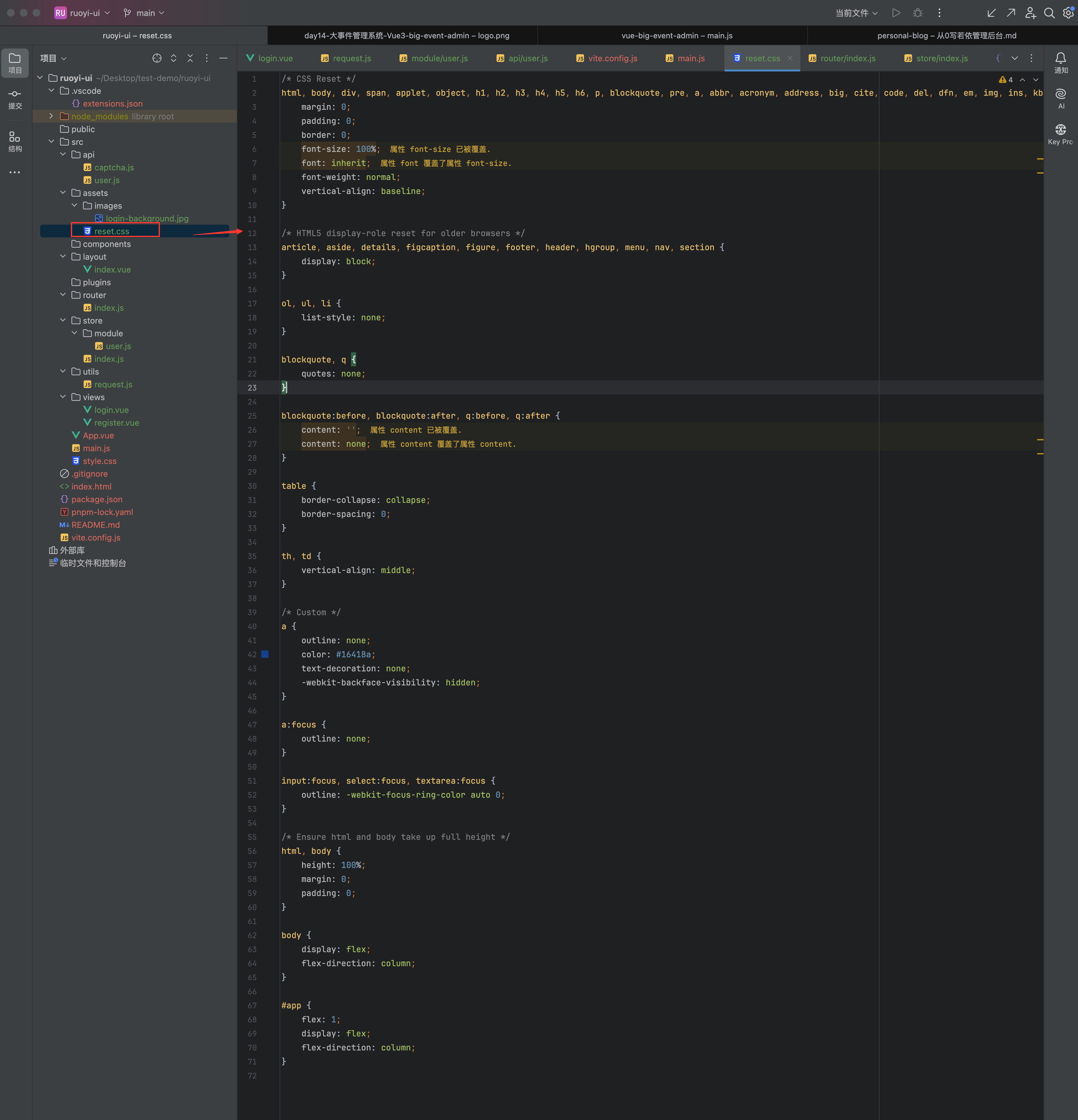1078x1120 pixels.
Task: Open the Commit tool window
Action: tap(15, 99)
